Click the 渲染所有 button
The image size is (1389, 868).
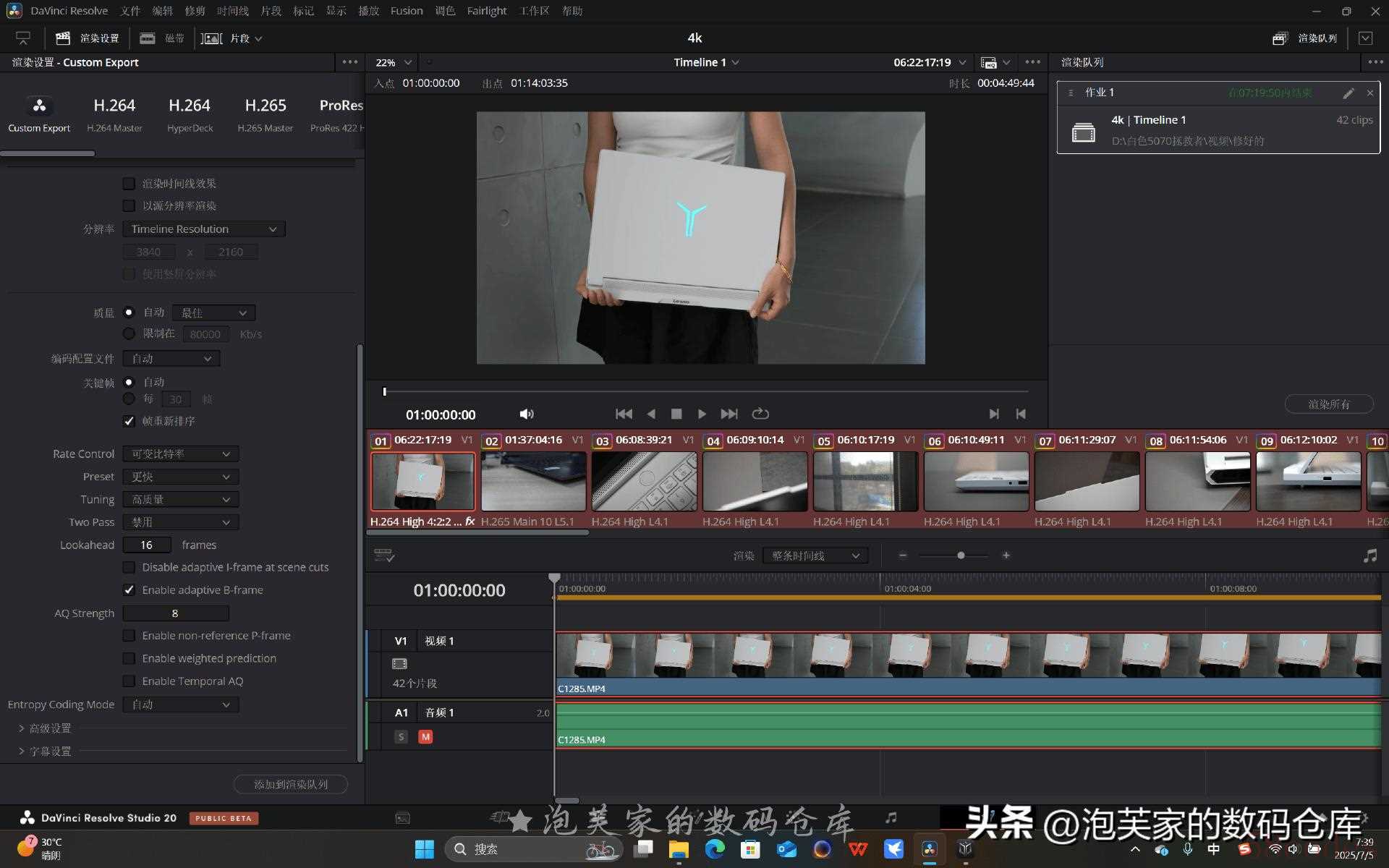point(1329,404)
